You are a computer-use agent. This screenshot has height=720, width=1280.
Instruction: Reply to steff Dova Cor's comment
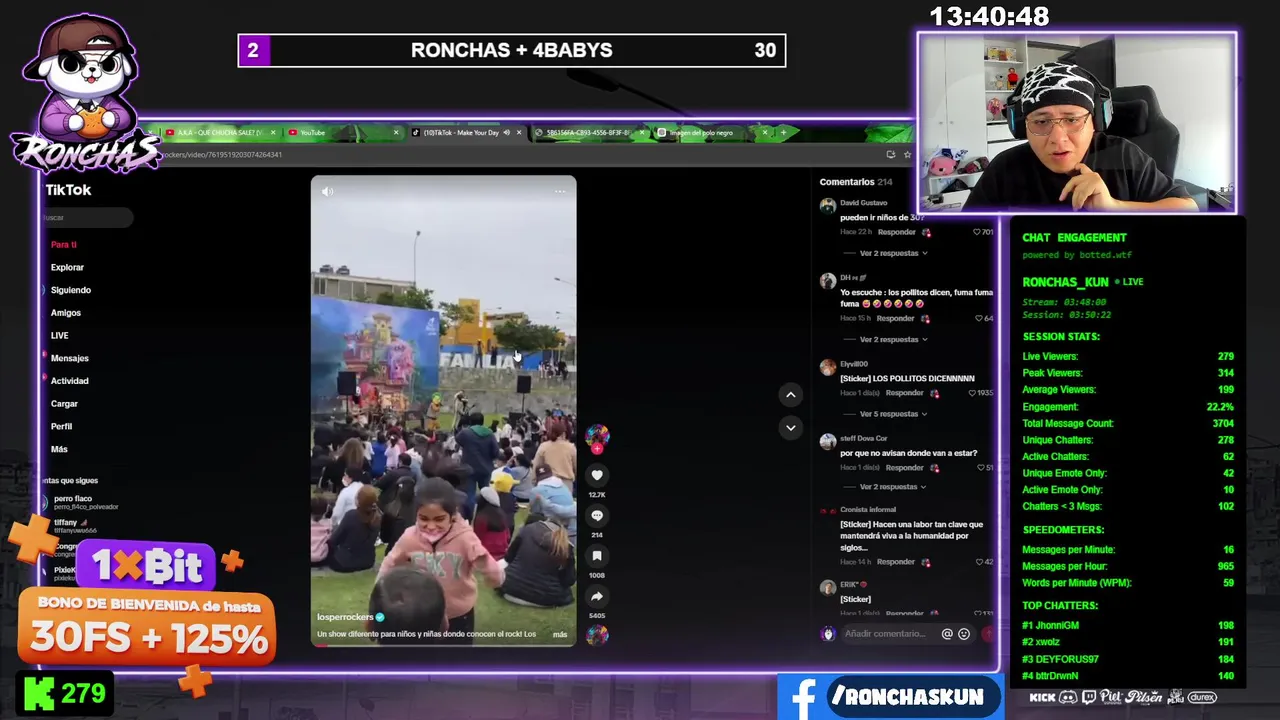click(x=904, y=467)
